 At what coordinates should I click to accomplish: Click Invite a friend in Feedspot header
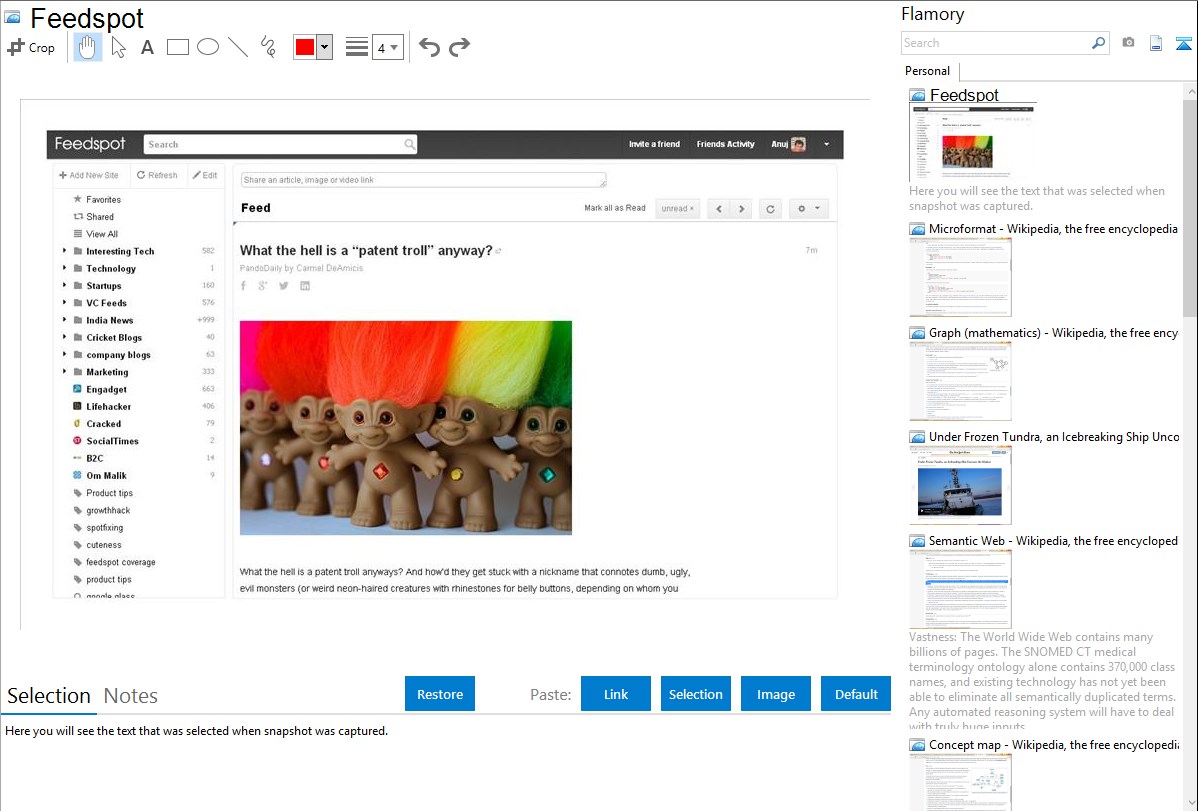[654, 144]
